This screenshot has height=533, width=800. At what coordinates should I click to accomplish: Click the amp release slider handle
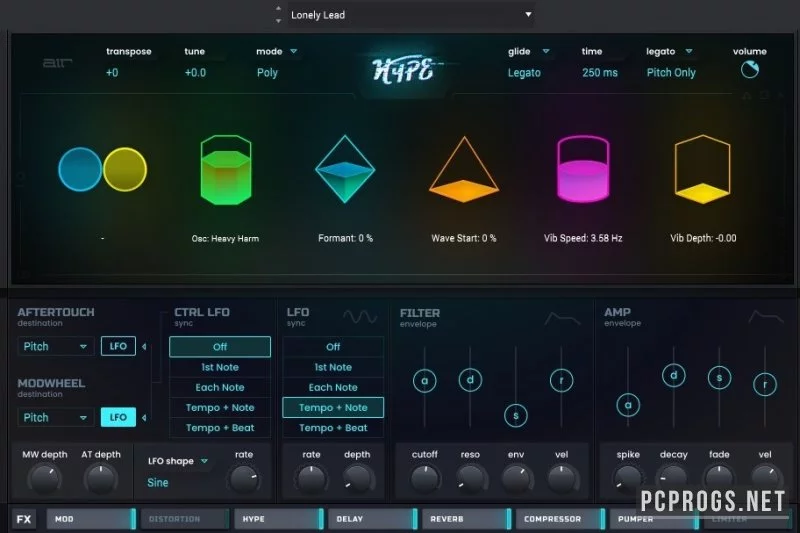click(765, 385)
